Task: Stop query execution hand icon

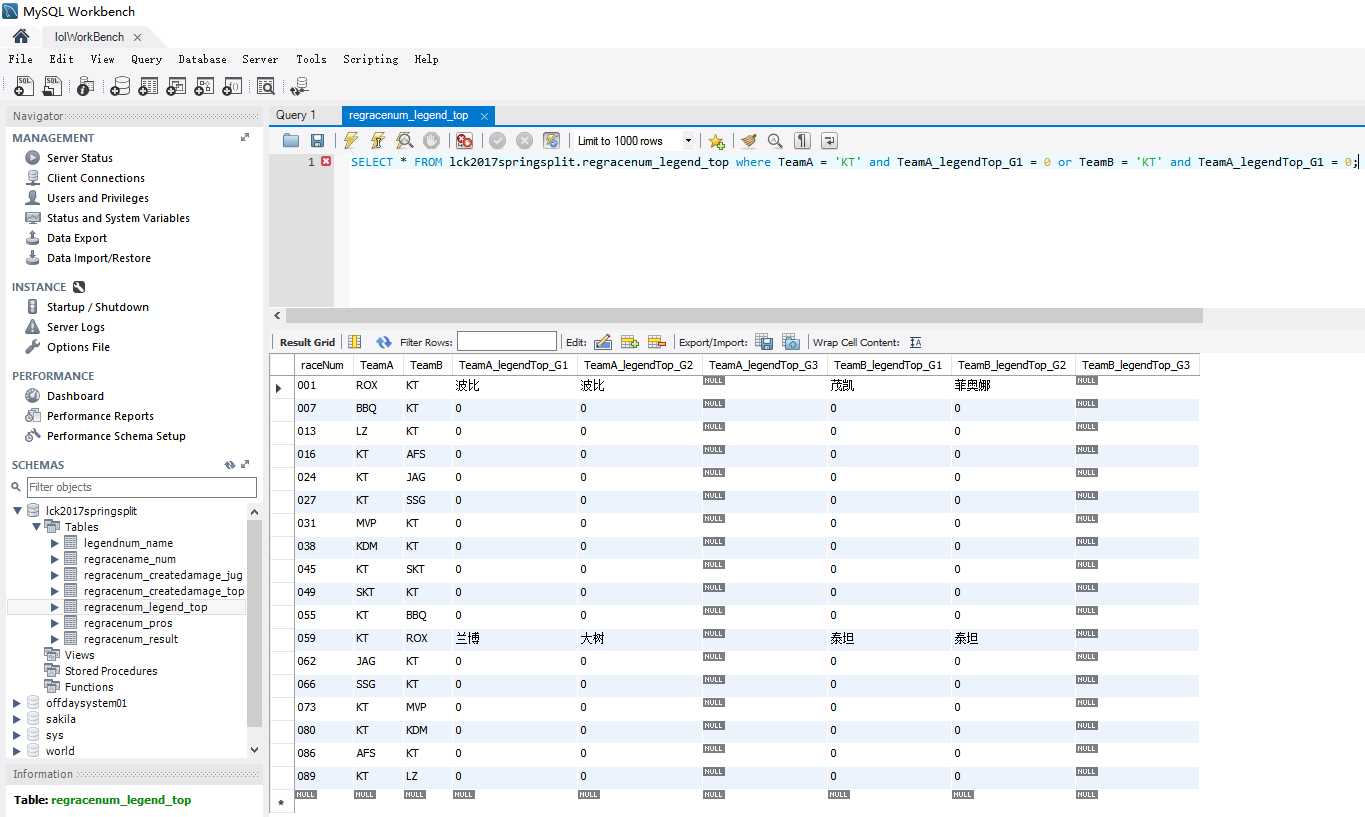Action: pos(431,141)
